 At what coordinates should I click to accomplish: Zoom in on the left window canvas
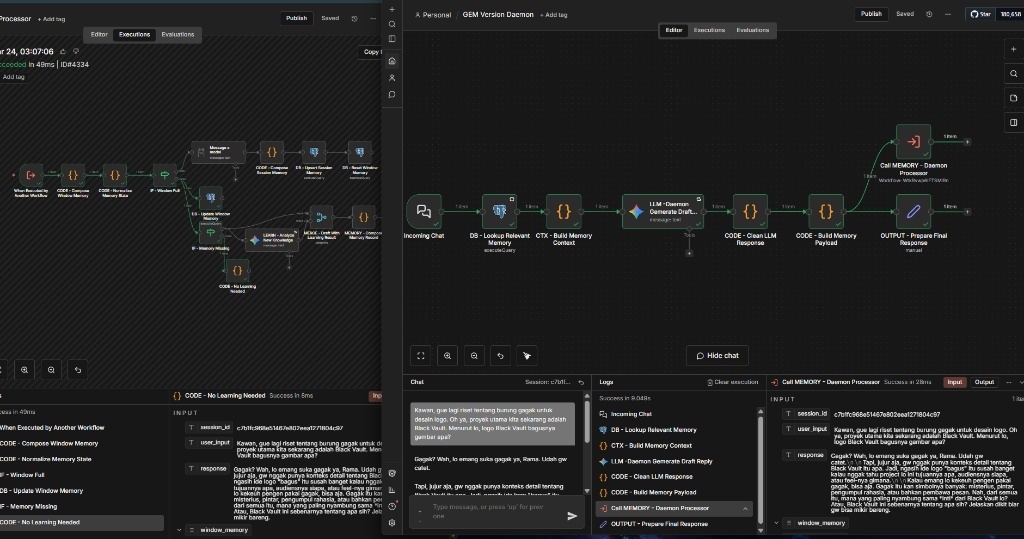coord(24,370)
